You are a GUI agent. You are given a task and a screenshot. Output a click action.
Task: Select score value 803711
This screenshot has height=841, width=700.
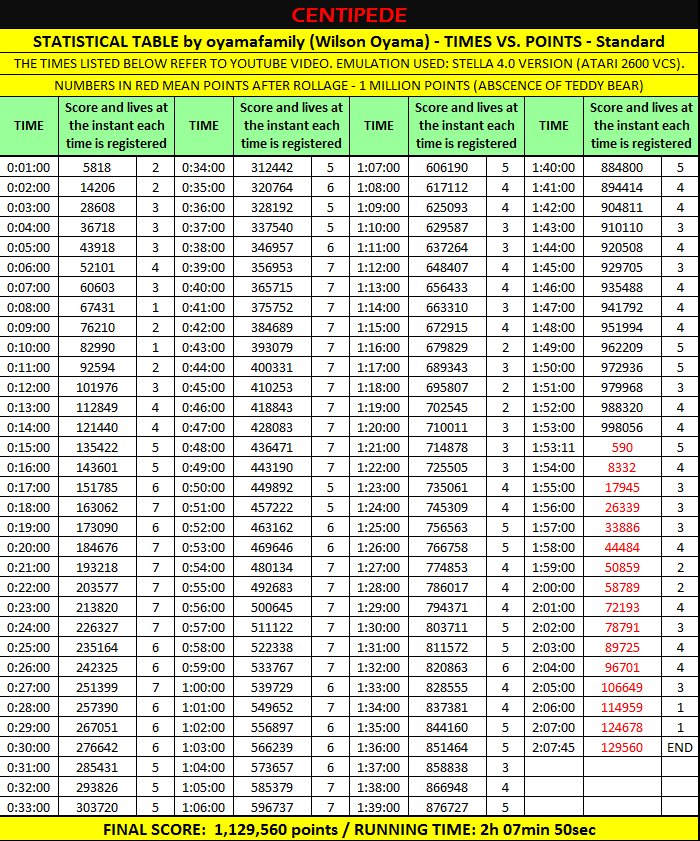click(447, 627)
